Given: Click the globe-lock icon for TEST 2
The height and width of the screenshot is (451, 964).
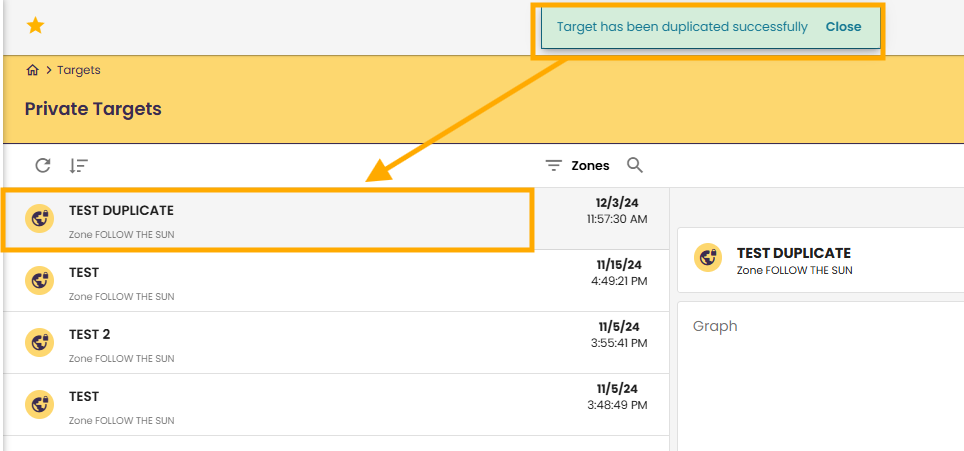Looking at the screenshot, I should coord(39,343).
